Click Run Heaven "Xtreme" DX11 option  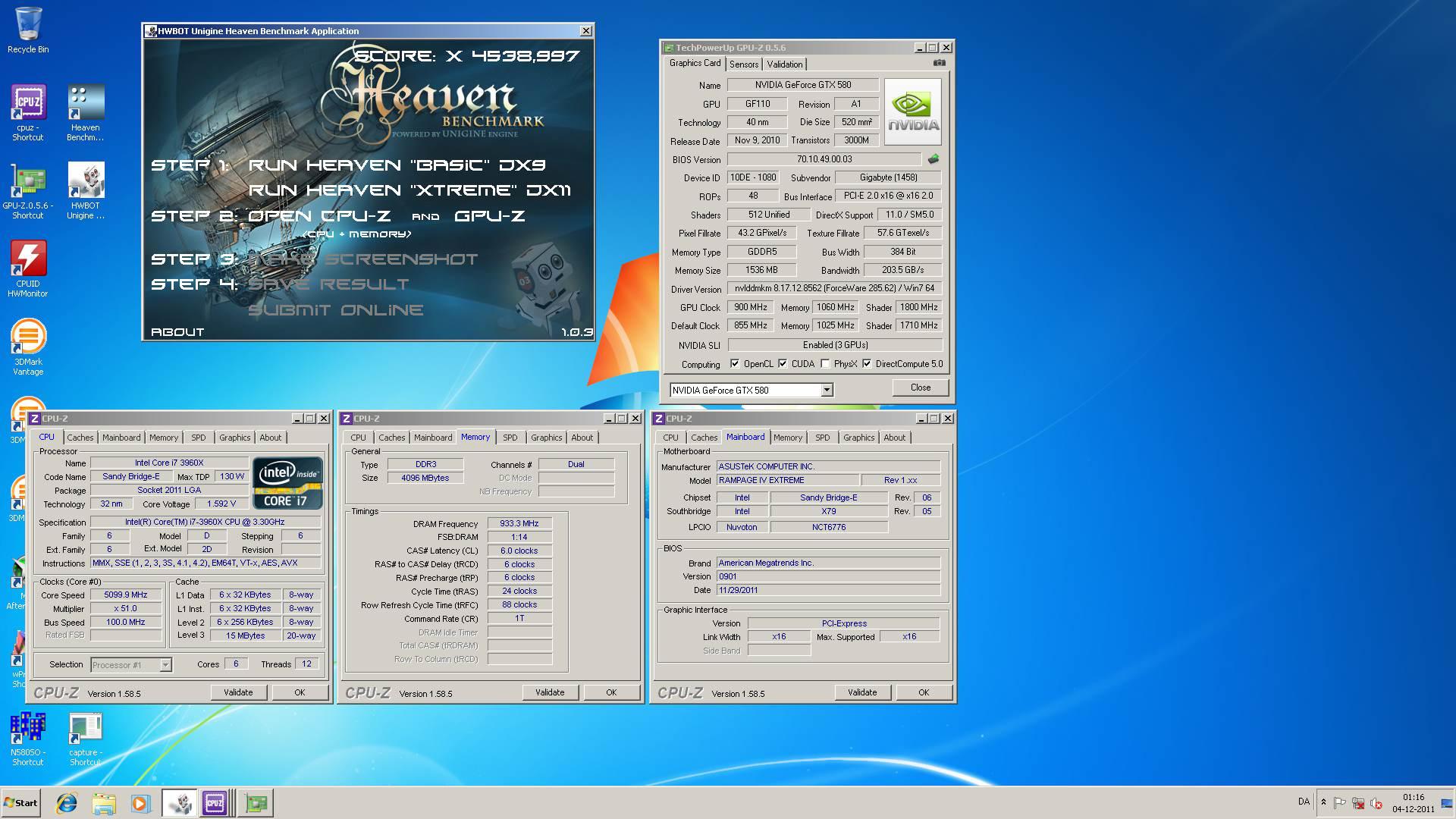click(409, 190)
